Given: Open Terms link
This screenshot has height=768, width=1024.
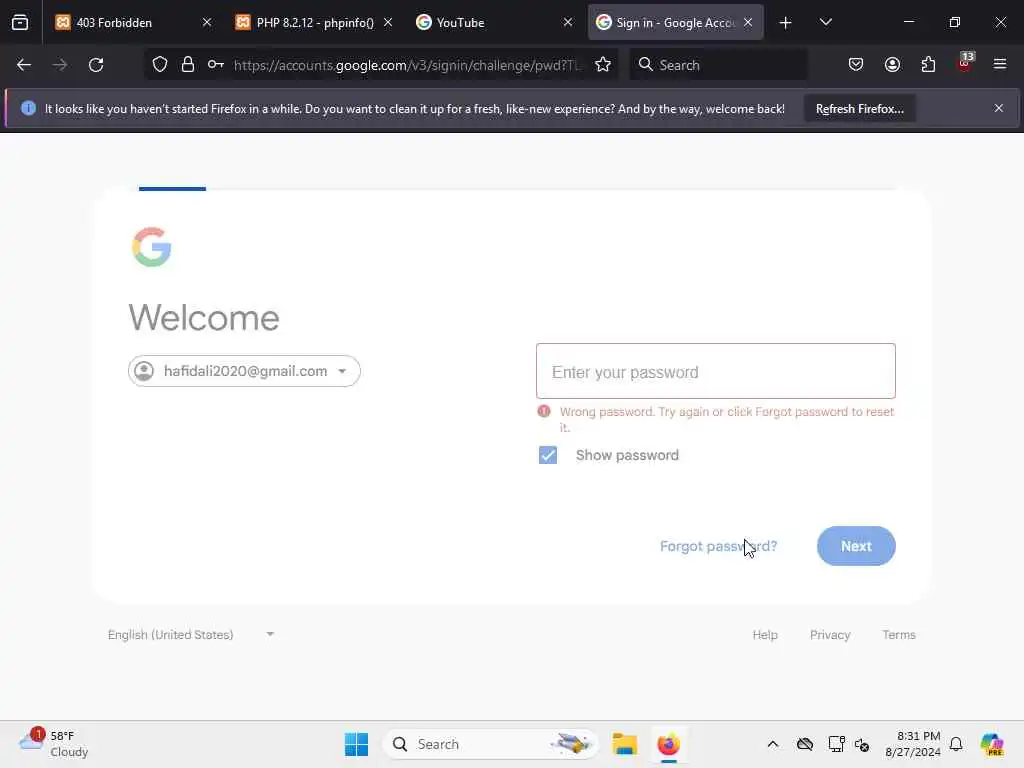Looking at the screenshot, I should (x=899, y=635).
